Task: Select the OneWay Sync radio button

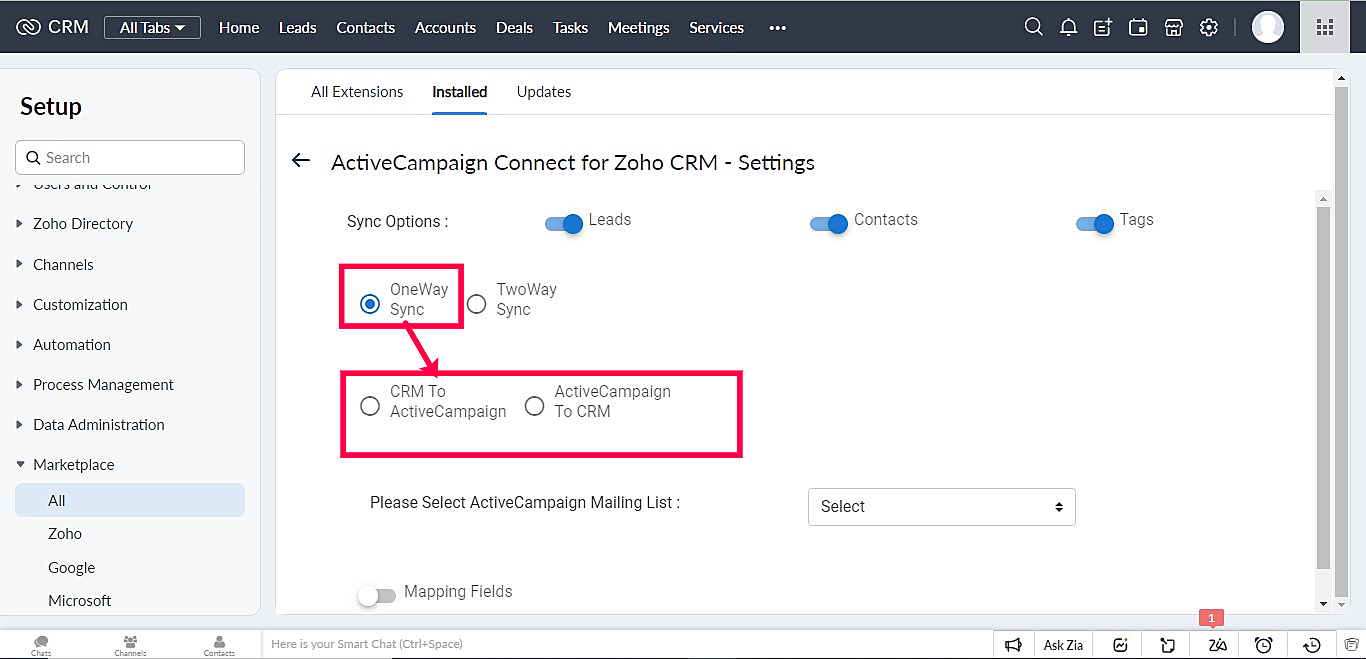Action: [370, 303]
